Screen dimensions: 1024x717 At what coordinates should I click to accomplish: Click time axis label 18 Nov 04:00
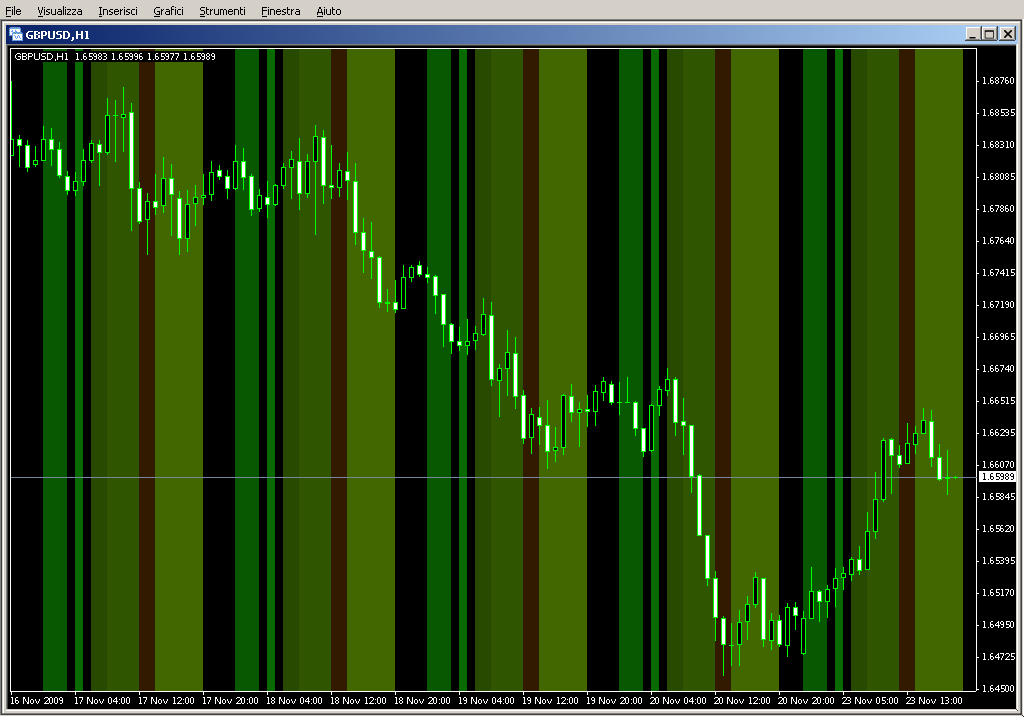coord(295,701)
